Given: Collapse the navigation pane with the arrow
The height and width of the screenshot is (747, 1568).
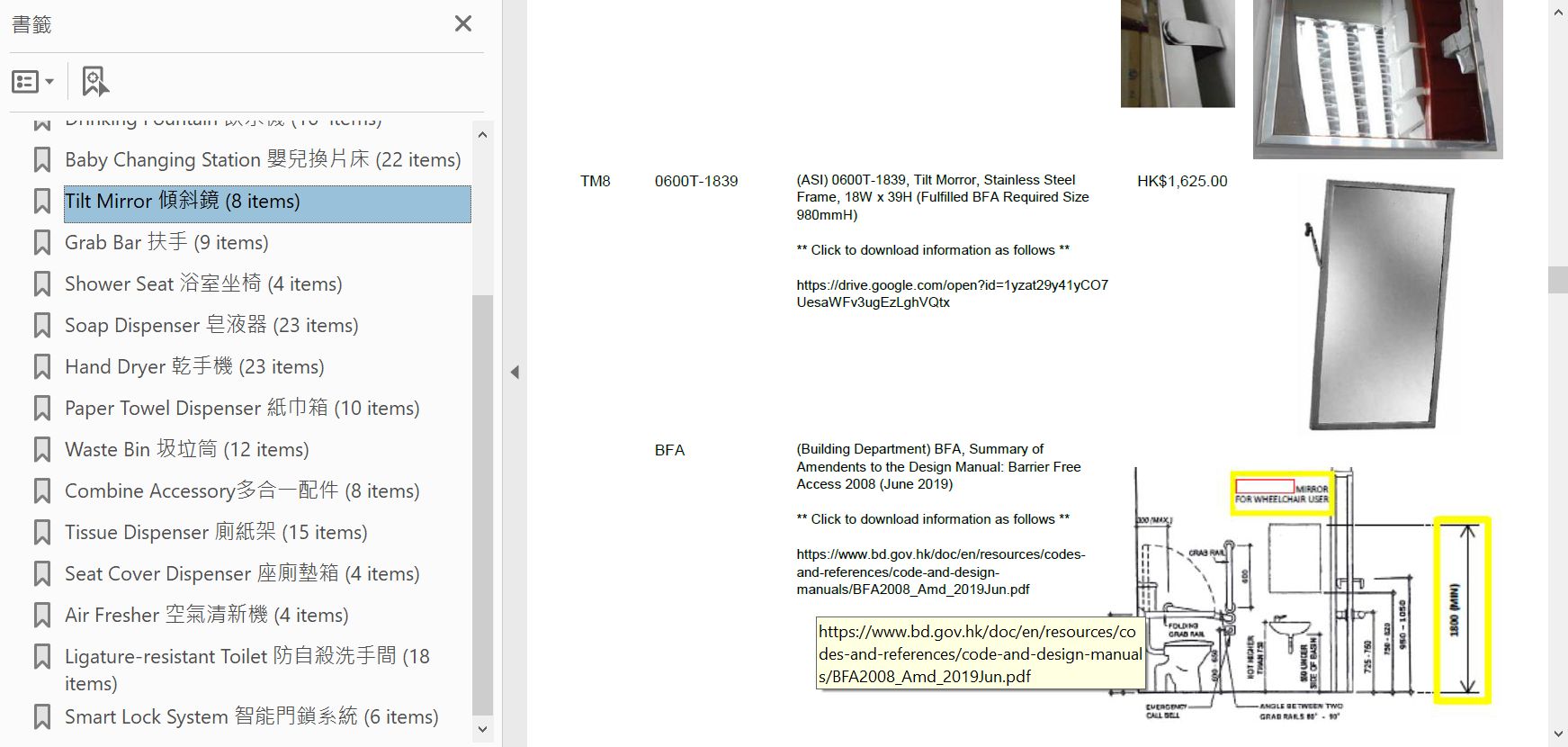Looking at the screenshot, I should point(515,372).
